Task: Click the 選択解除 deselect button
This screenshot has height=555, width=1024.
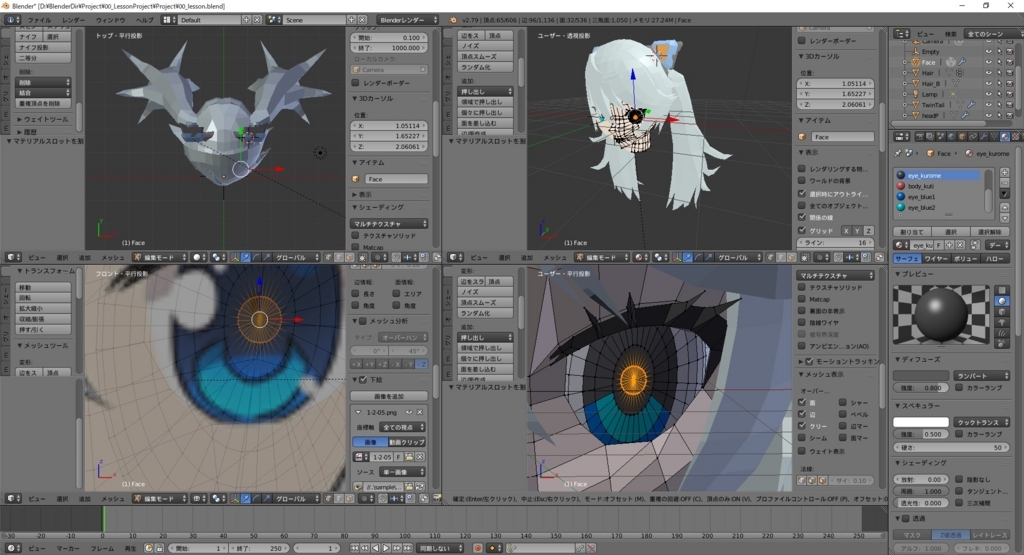Action: [990, 232]
